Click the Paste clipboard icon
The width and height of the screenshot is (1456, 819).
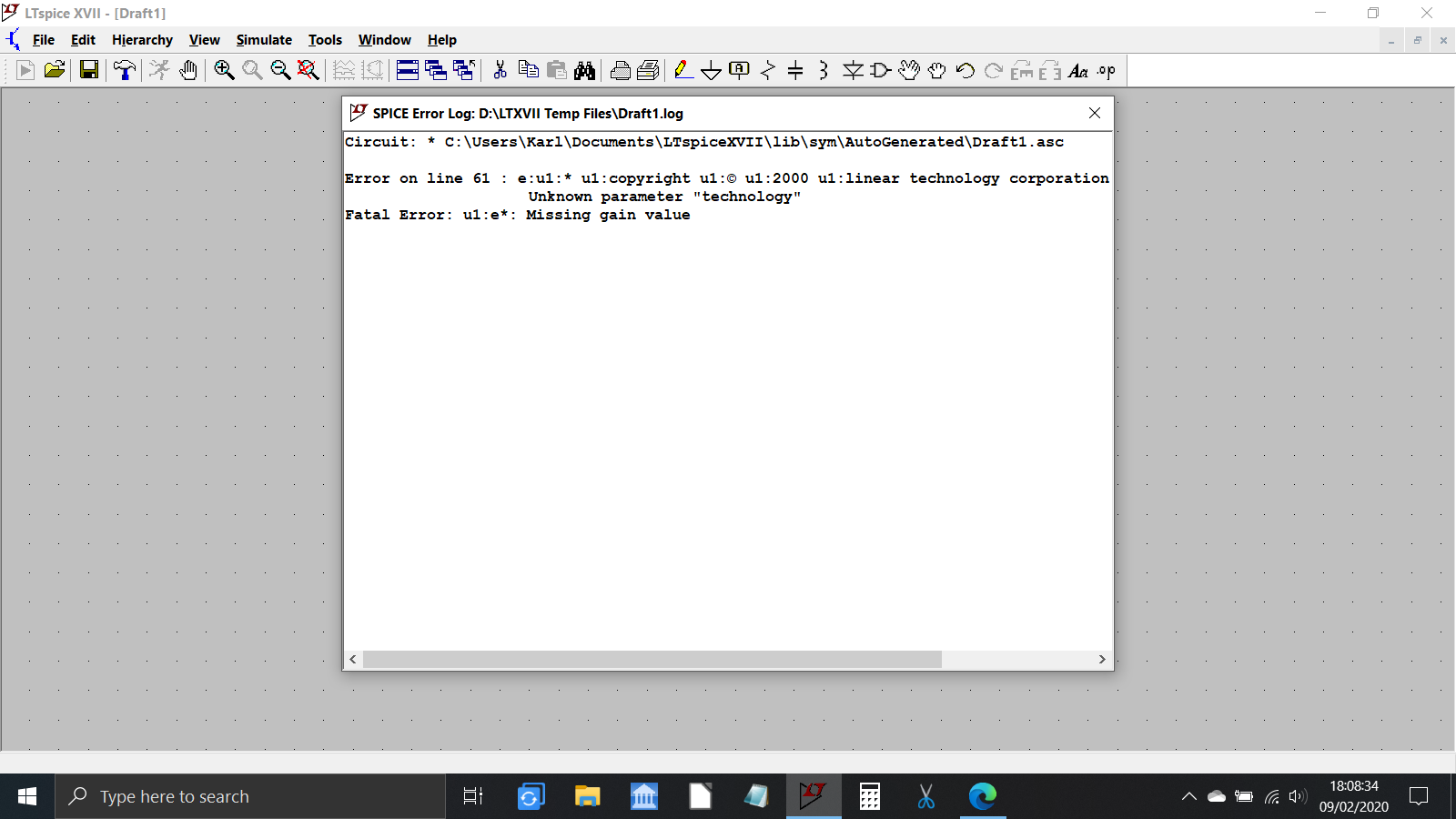(557, 70)
